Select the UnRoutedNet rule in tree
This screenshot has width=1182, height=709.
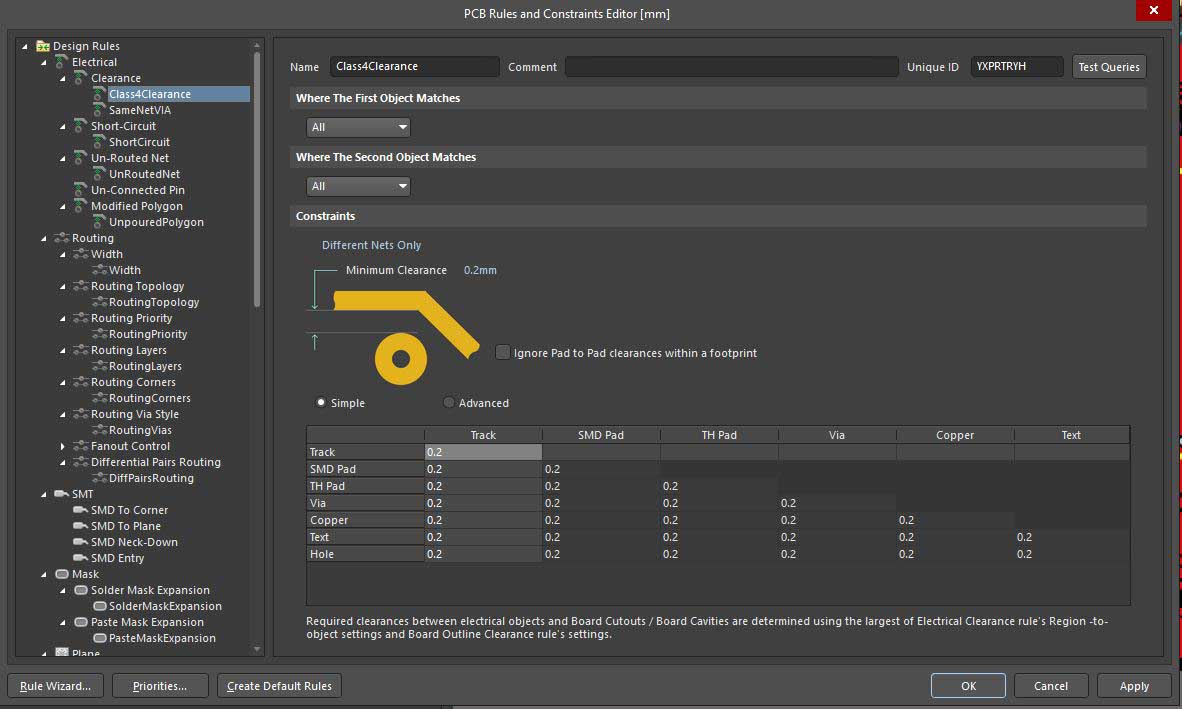(144, 174)
